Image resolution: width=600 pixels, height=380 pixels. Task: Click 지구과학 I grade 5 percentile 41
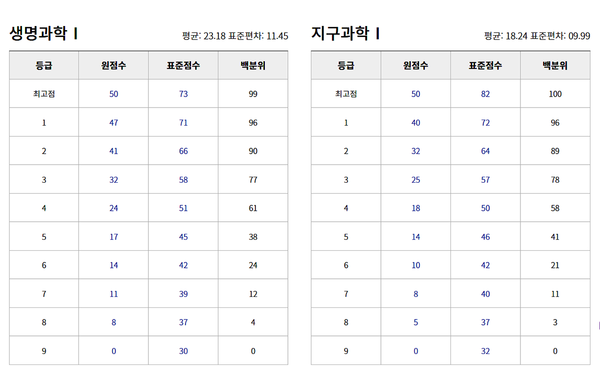coord(555,237)
